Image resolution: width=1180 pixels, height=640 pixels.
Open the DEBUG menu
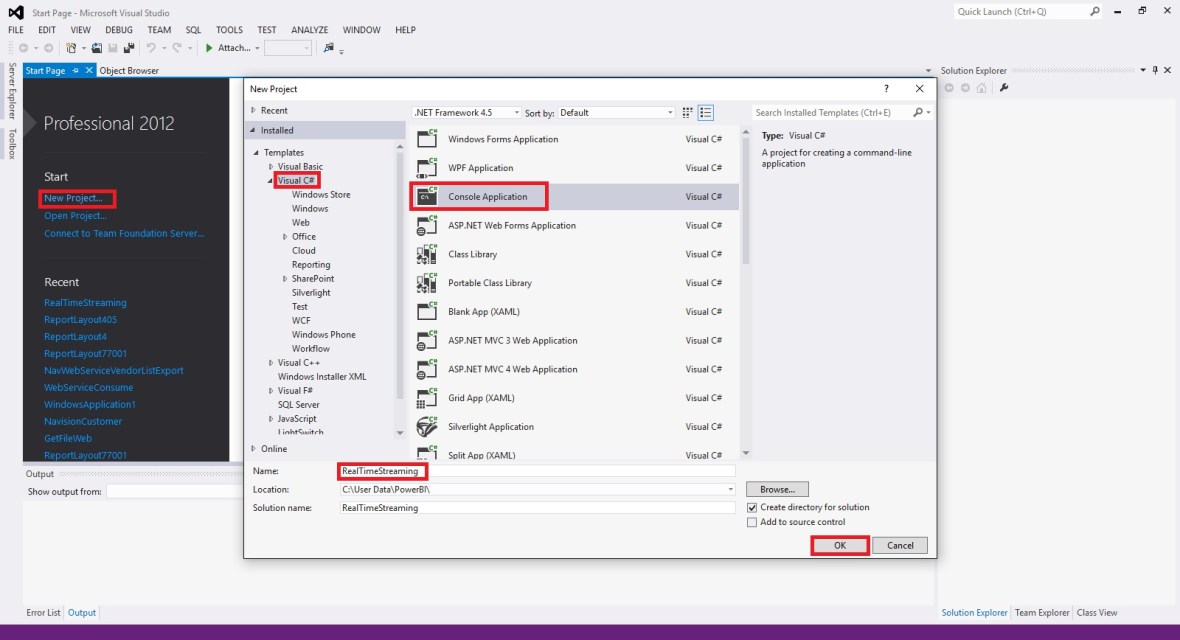pos(118,29)
